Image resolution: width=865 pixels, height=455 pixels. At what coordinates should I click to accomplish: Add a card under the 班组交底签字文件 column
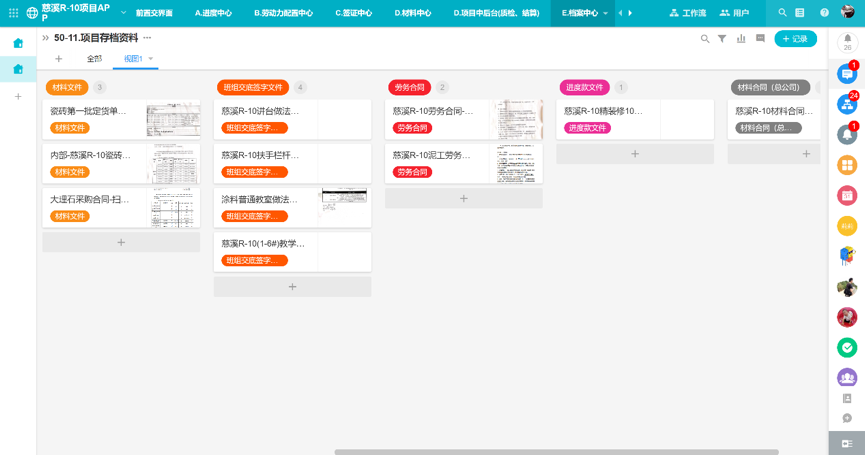pos(292,286)
